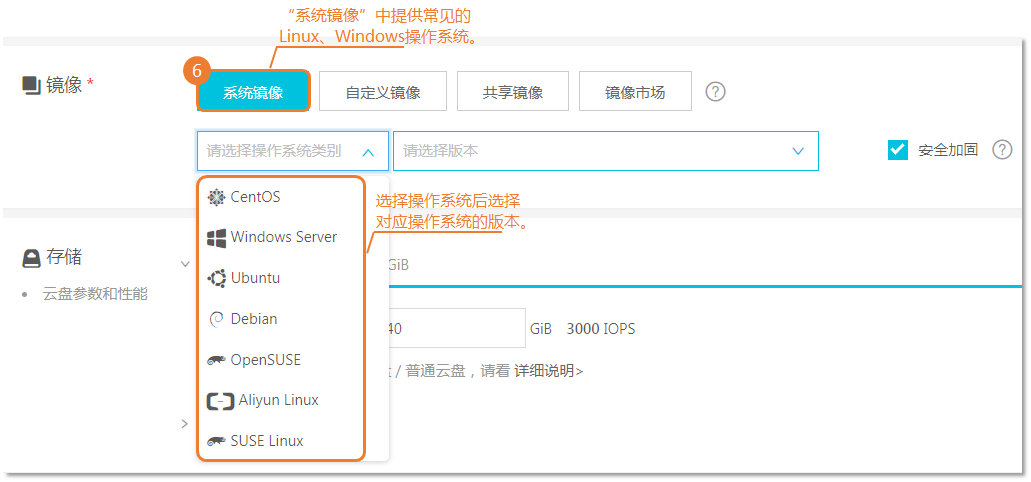Select the 系统镜像 tab
Image resolution: width=1031 pixels, height=482 pixels.
pos(253,91)
